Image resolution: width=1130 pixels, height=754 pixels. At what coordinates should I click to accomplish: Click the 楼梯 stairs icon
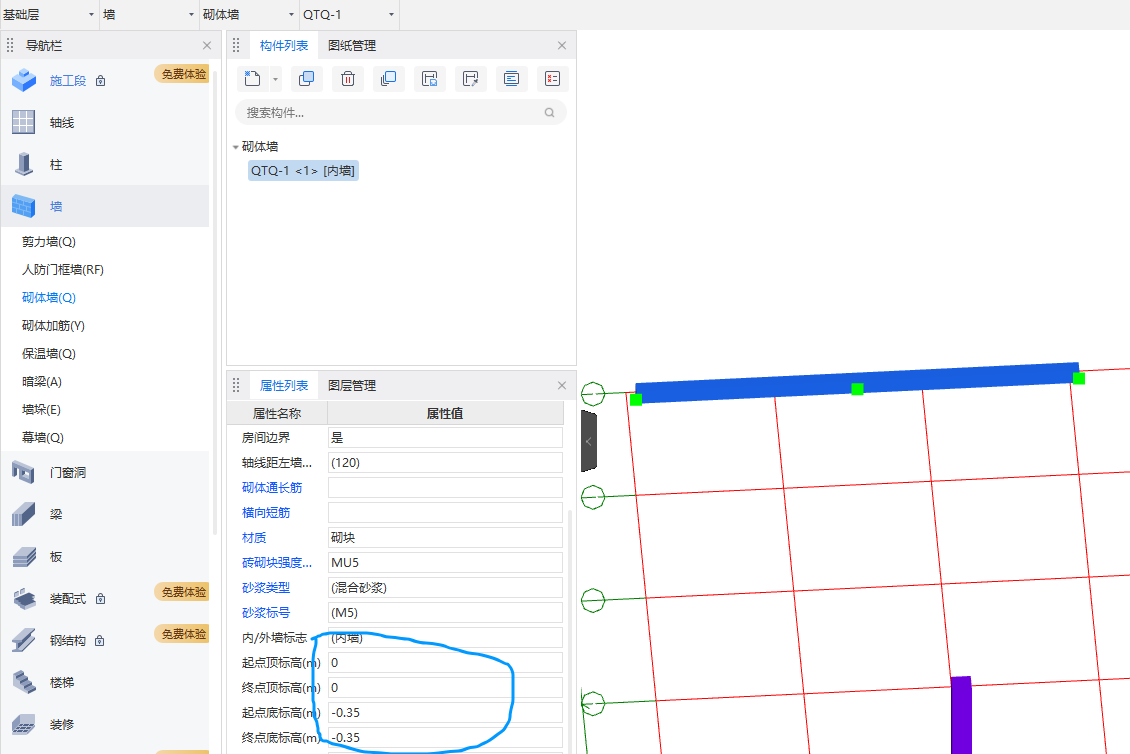24,682
